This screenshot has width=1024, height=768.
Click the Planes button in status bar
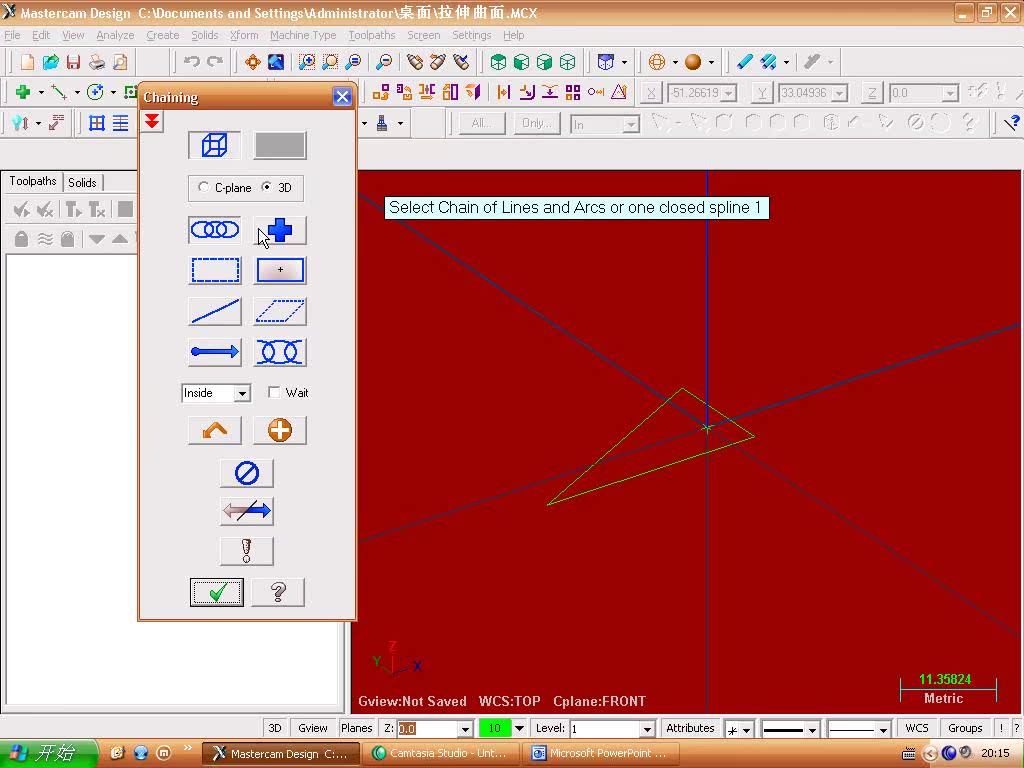(357, 728)
